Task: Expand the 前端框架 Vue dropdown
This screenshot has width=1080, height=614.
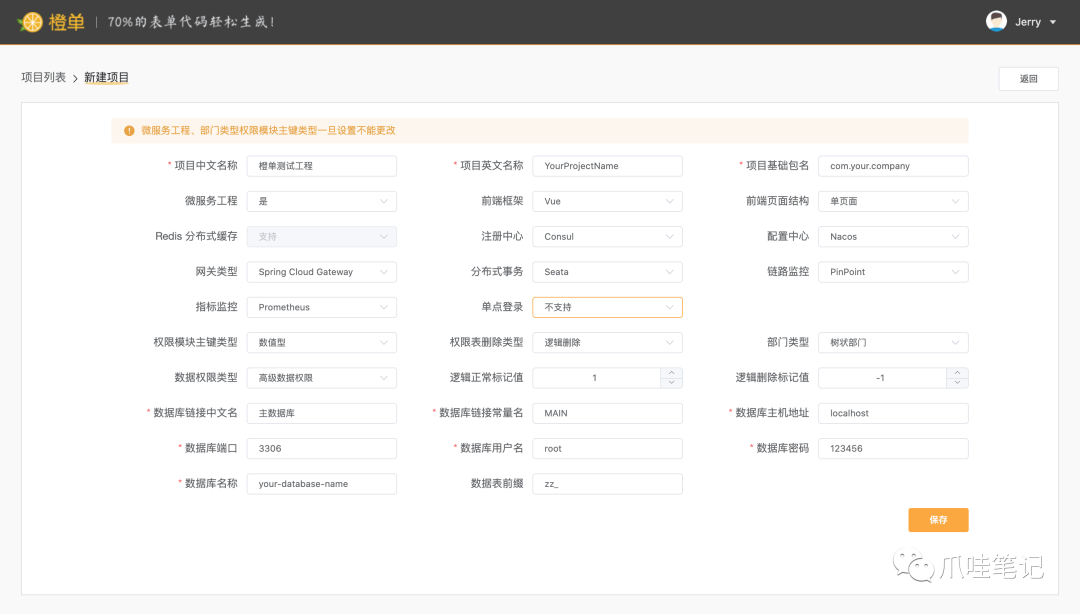Action: coord(607,201)
